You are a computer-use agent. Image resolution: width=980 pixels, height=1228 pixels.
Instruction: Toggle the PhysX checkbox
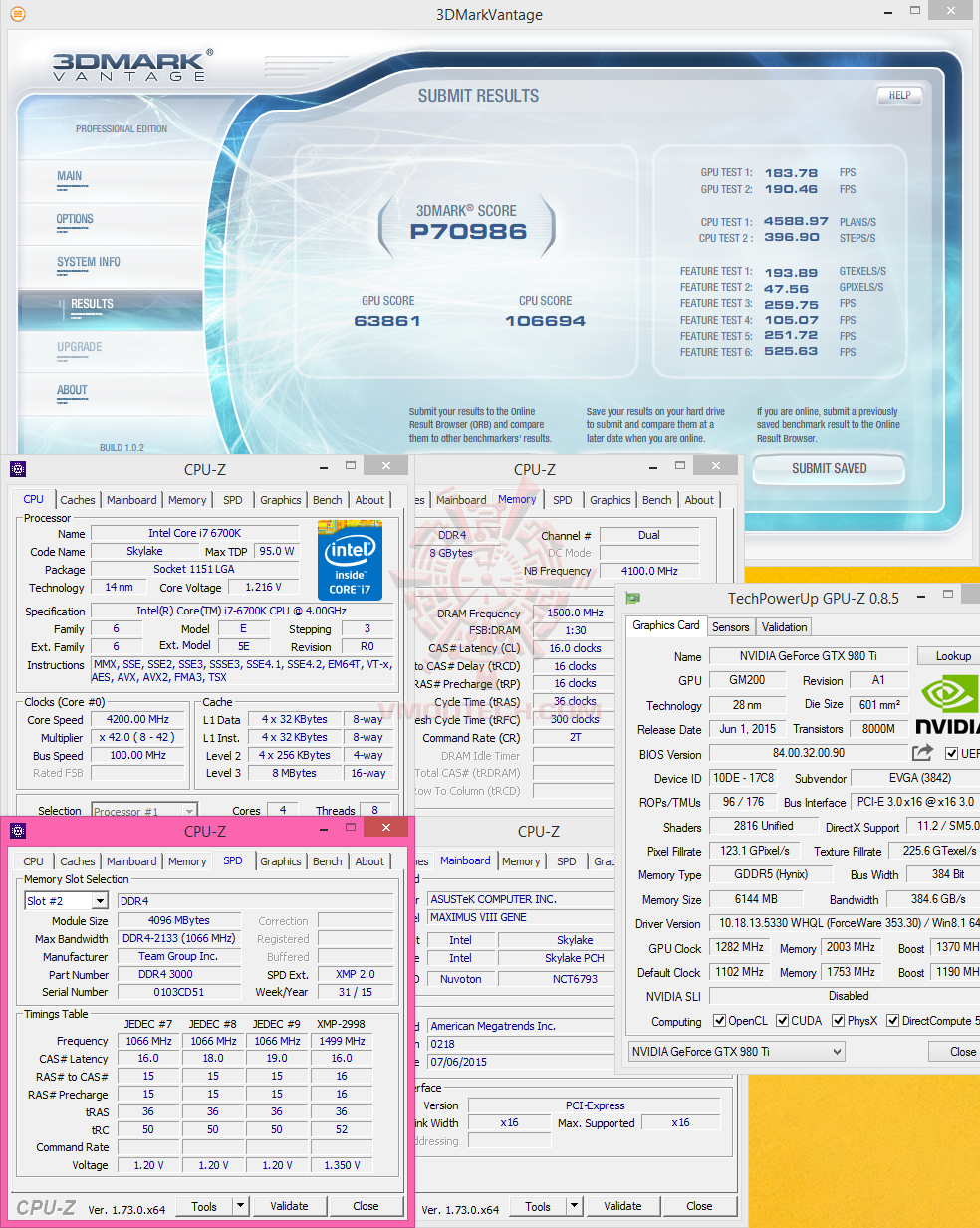tap(838, 1020)
